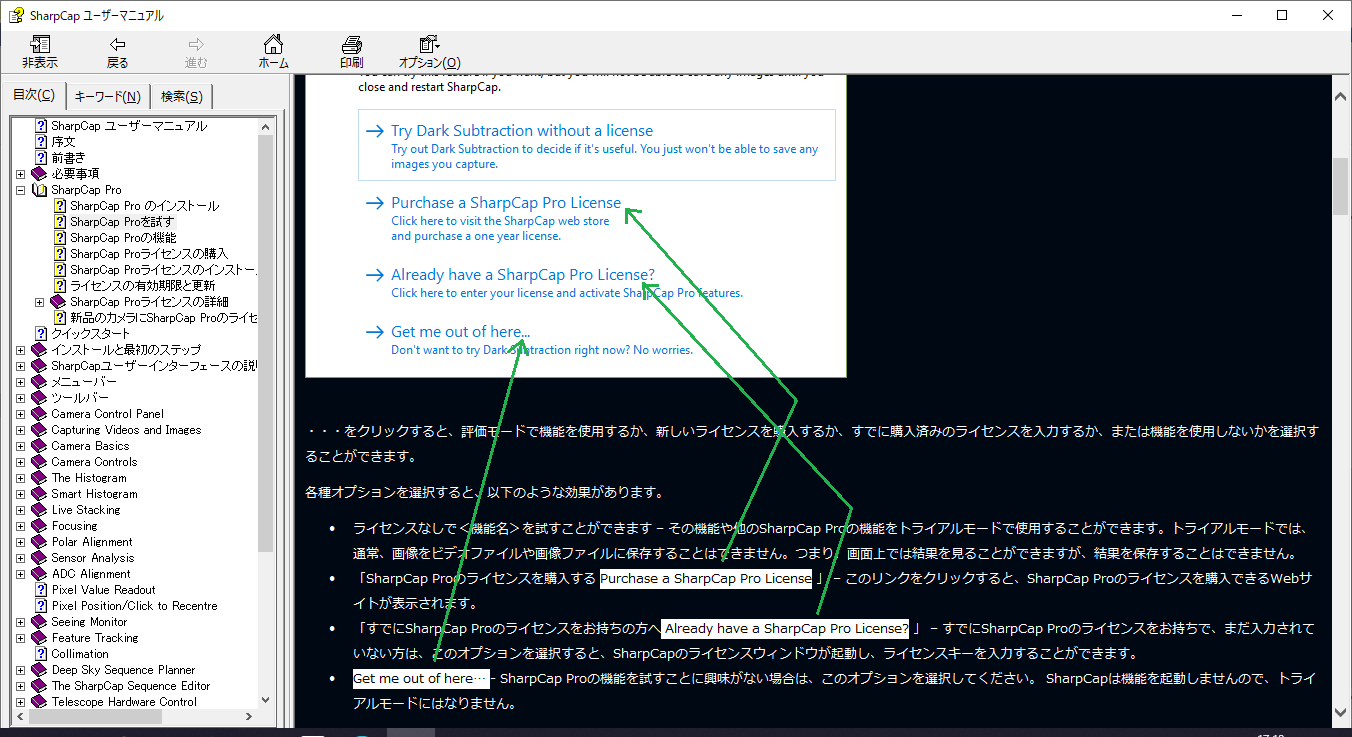Open SharpCap Proライセンスの購入 topic
Image resolution: width=1352 pixels, height=737 pixels.
coord(149,254)
